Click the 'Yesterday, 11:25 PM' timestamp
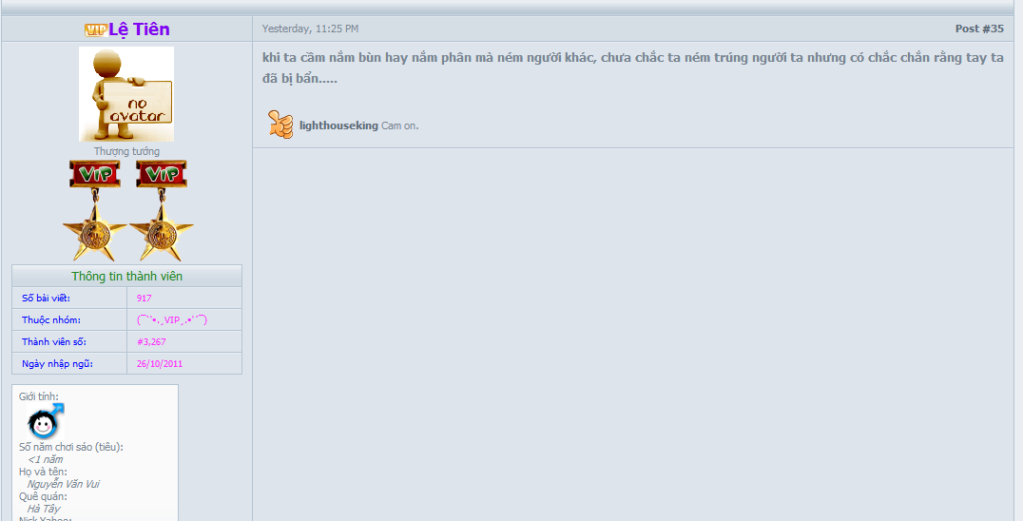1023x521 pixels. 311,29
